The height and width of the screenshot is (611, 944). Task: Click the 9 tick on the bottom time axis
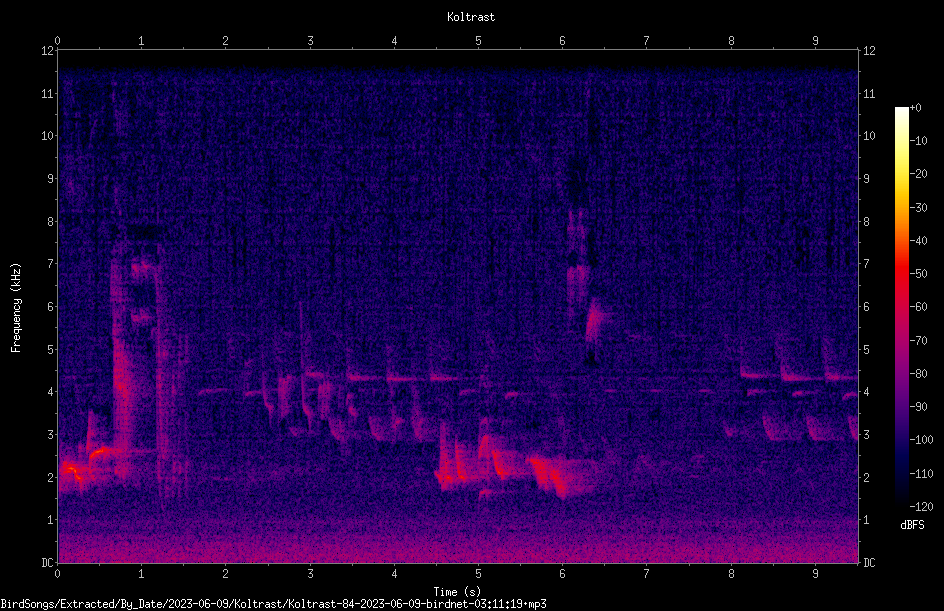tap(815, 574)
